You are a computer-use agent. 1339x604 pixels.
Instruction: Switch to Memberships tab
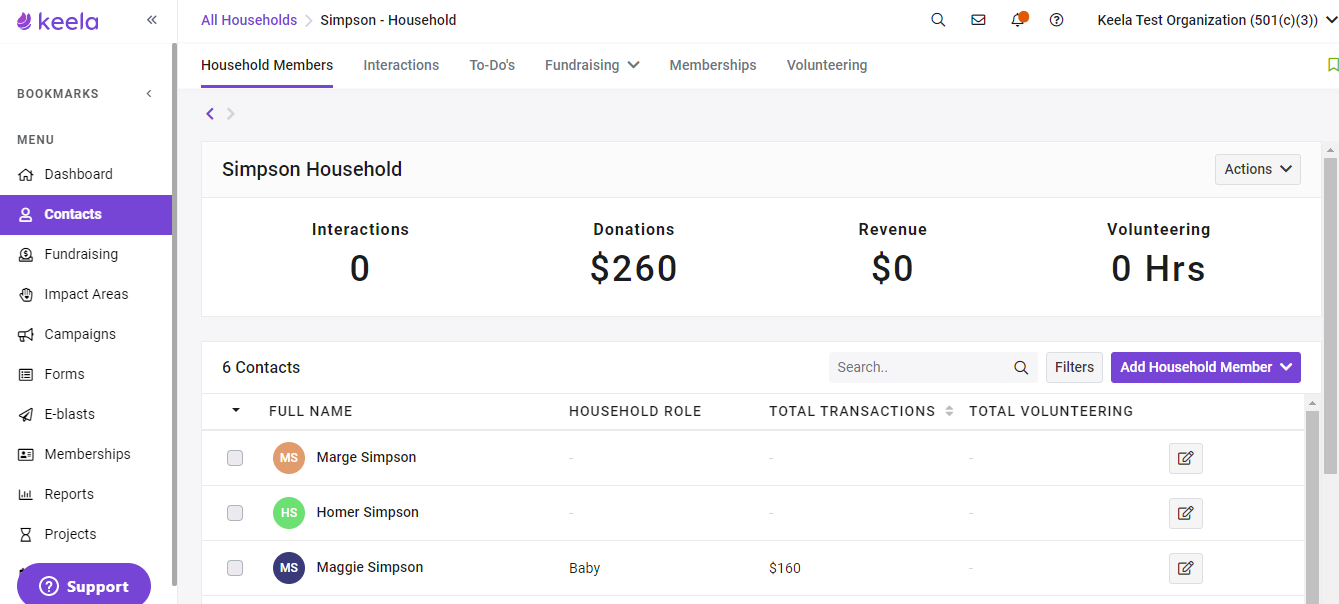(x=713, y=65)
